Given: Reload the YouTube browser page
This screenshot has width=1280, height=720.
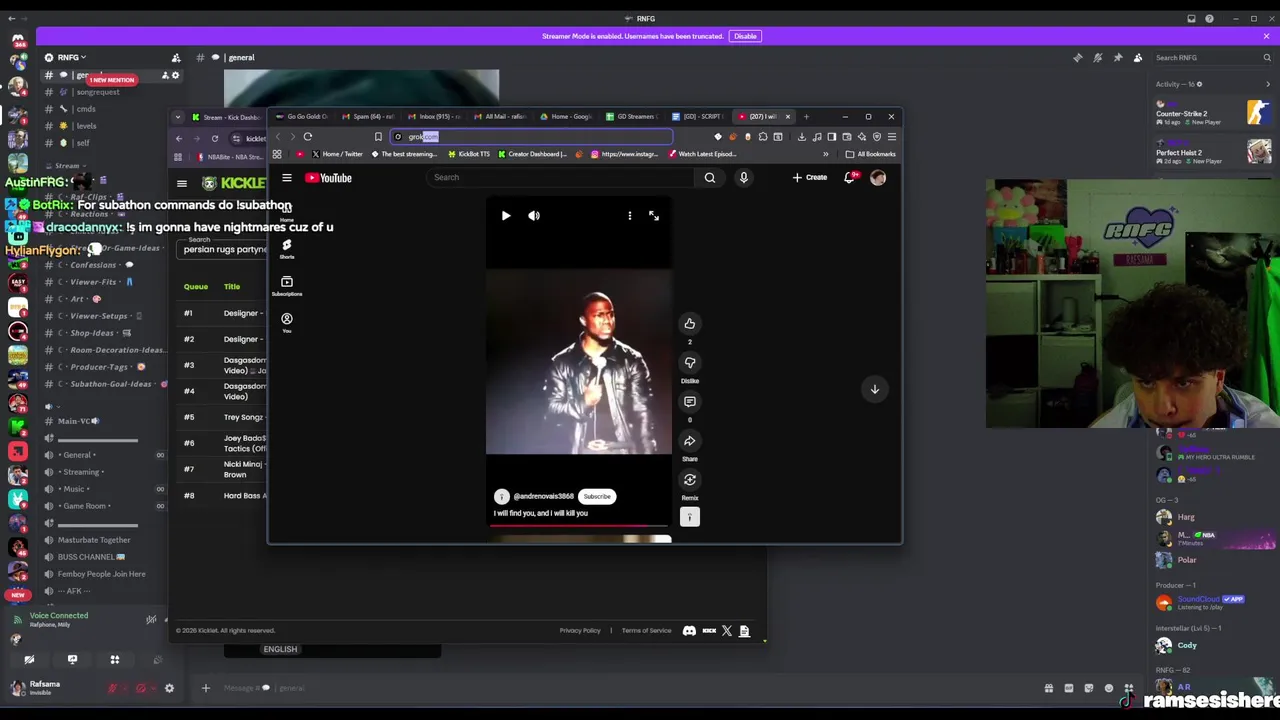Looking at the screenshot, I should [x=308, y=137].
